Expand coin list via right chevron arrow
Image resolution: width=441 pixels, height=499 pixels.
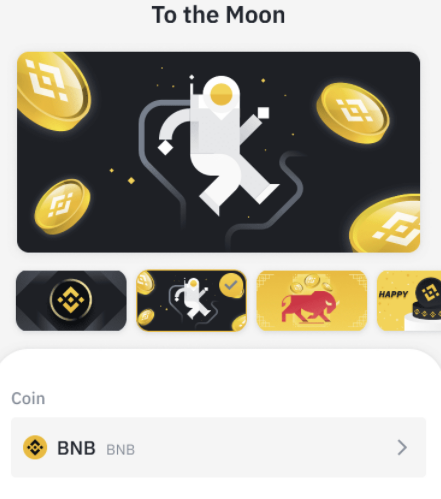click(x=402, y=447)
